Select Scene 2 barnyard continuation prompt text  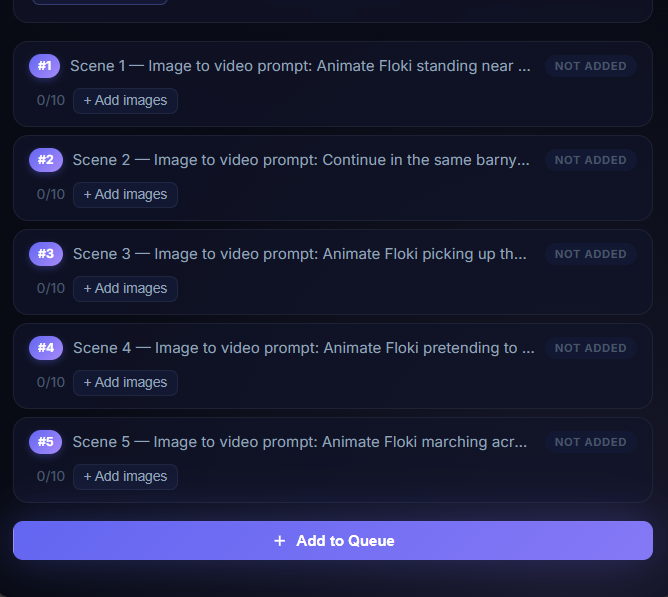(x=301, y=160)
